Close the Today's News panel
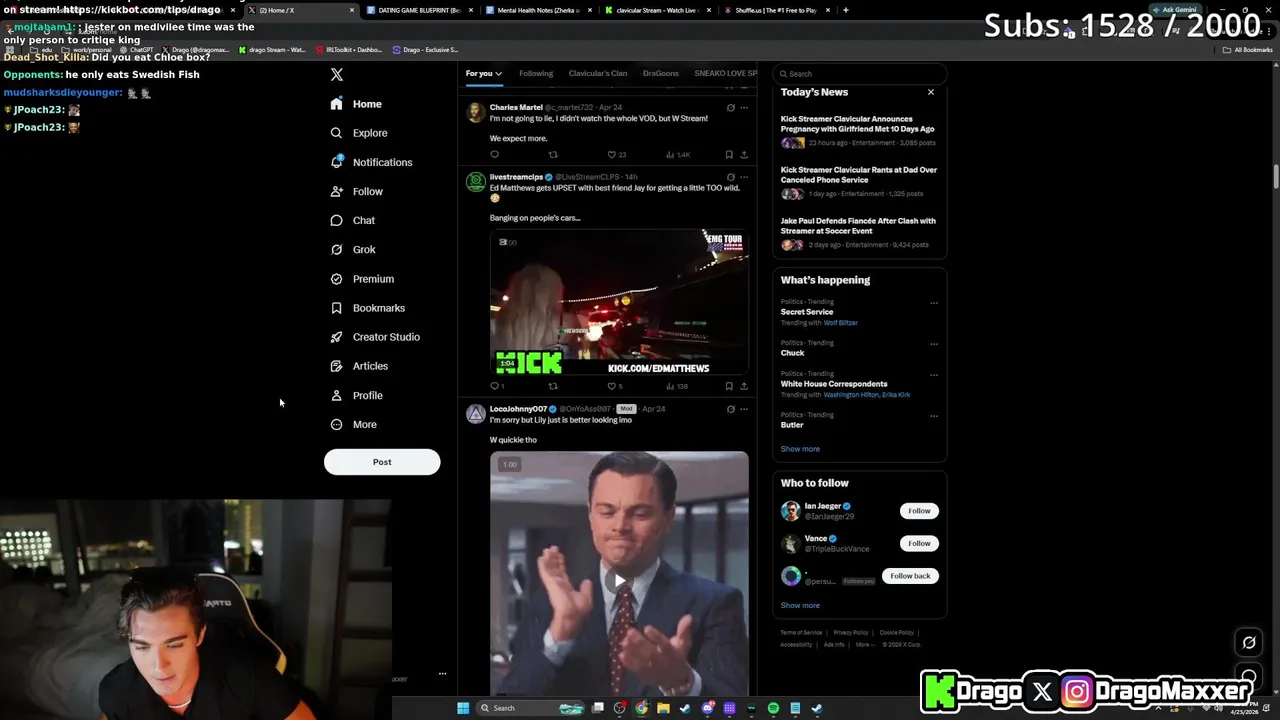The image size is (1280, 720). point(930,92)
